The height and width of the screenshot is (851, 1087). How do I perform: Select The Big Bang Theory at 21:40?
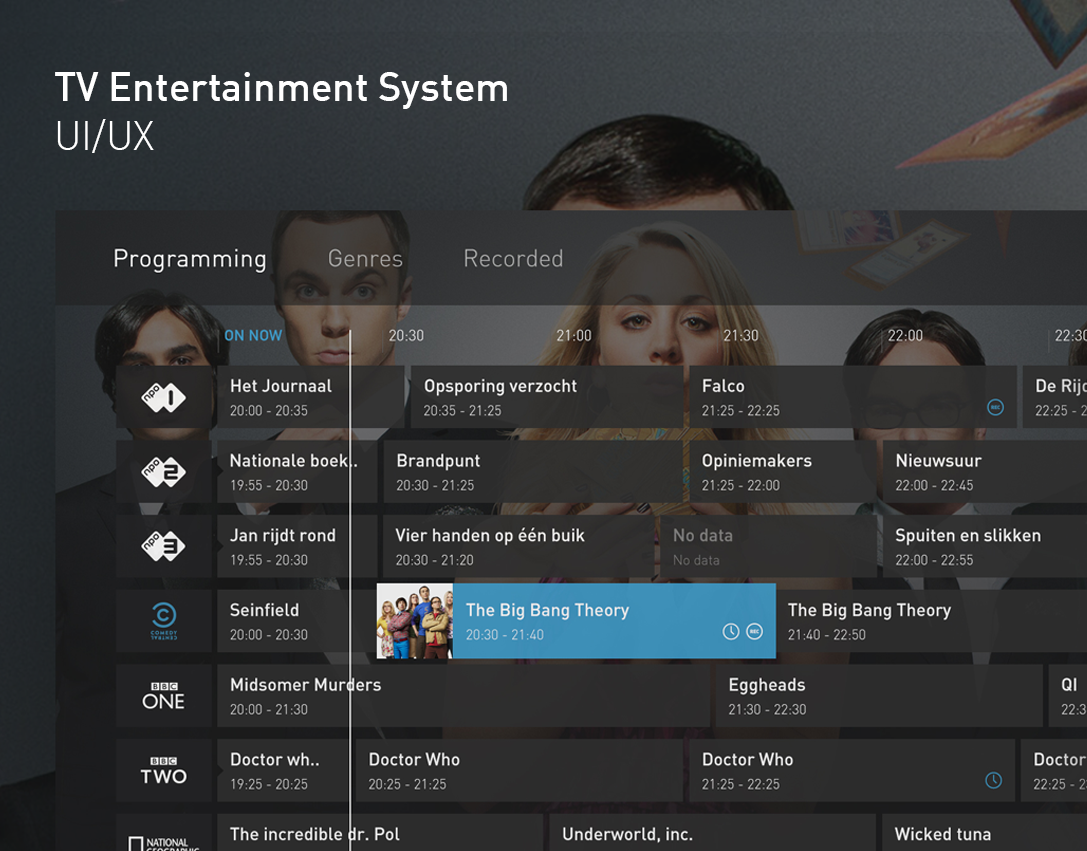click(931, 621)
